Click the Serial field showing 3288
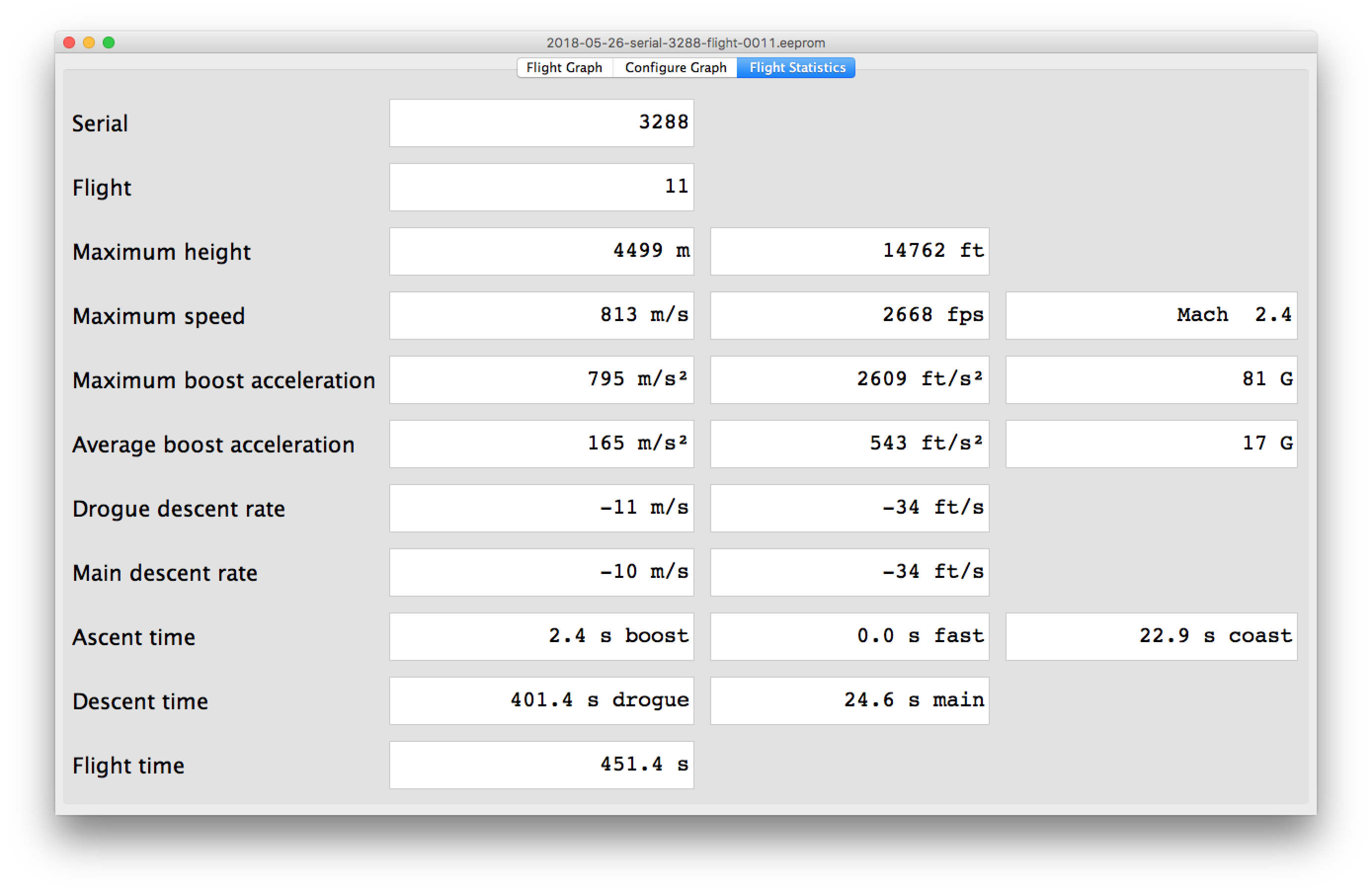Image resolution: width=1372 pixels, height=894 pixels. coord(541,123)
